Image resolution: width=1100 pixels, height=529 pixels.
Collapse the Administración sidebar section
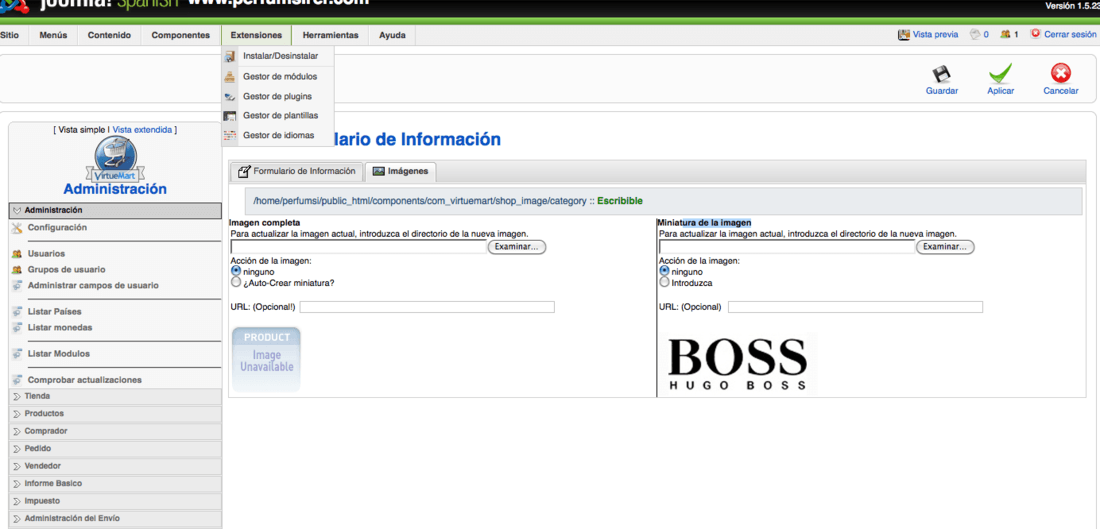tap(115, 210)
